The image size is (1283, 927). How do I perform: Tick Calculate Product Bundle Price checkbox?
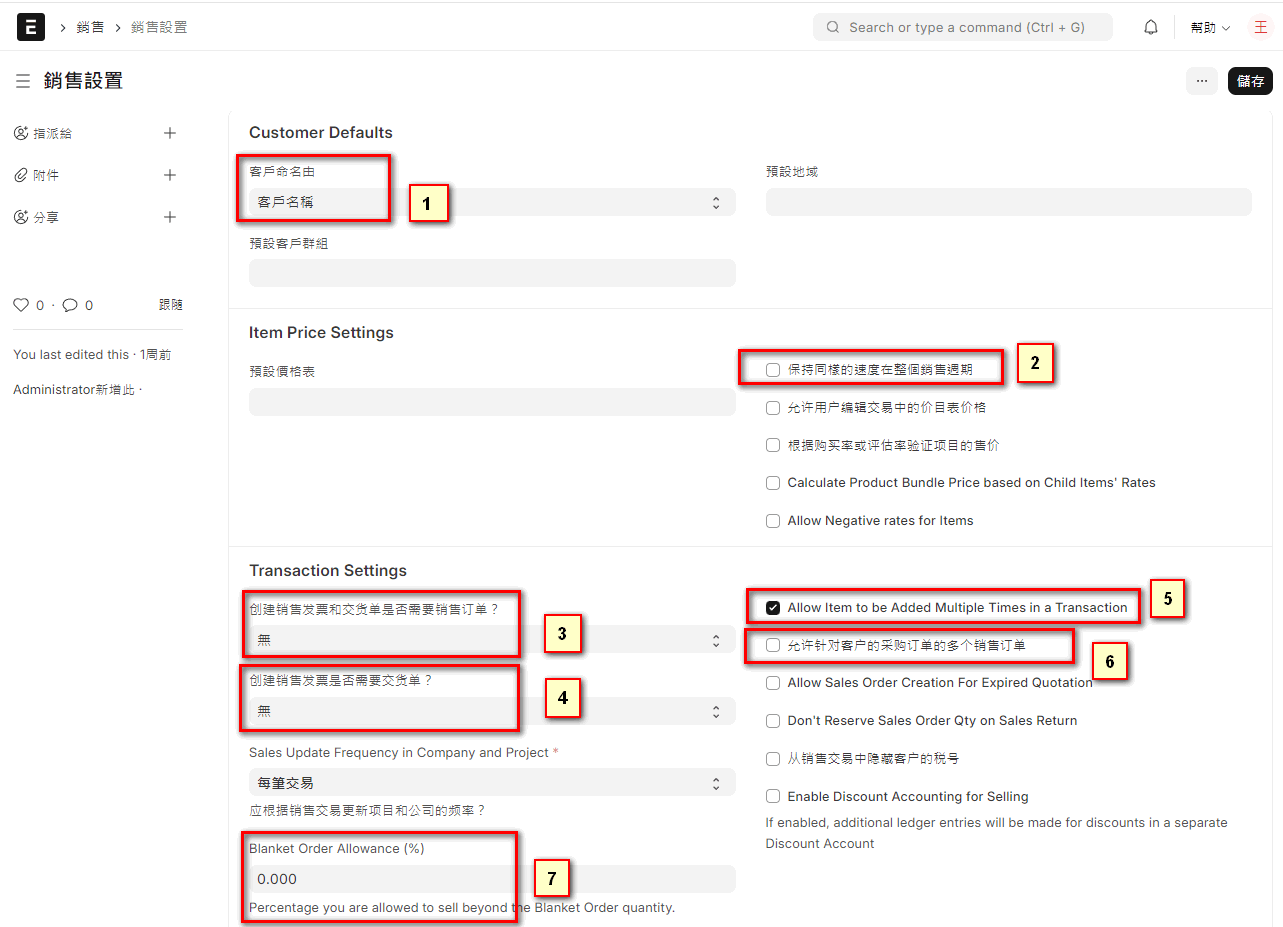coord(773,483)
